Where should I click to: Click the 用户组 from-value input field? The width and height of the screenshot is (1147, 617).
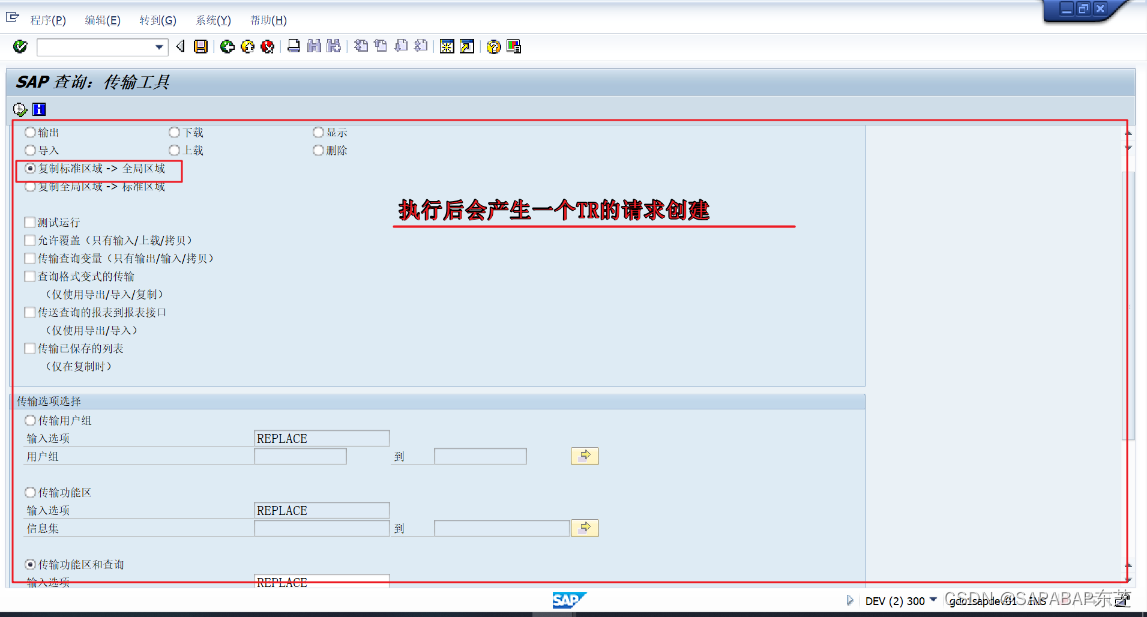[x=300, y=457]
